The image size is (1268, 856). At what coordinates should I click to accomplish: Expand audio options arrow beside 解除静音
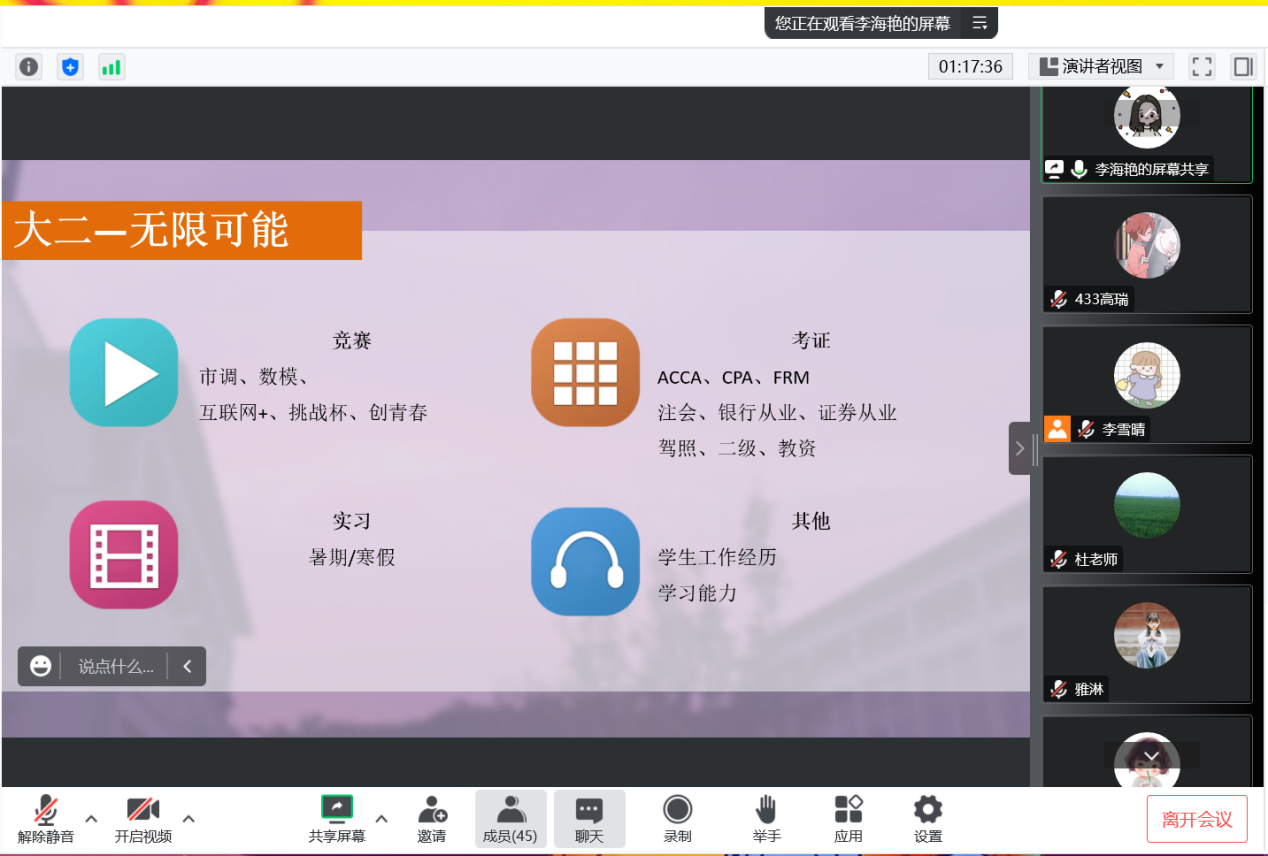click(91, 819)
